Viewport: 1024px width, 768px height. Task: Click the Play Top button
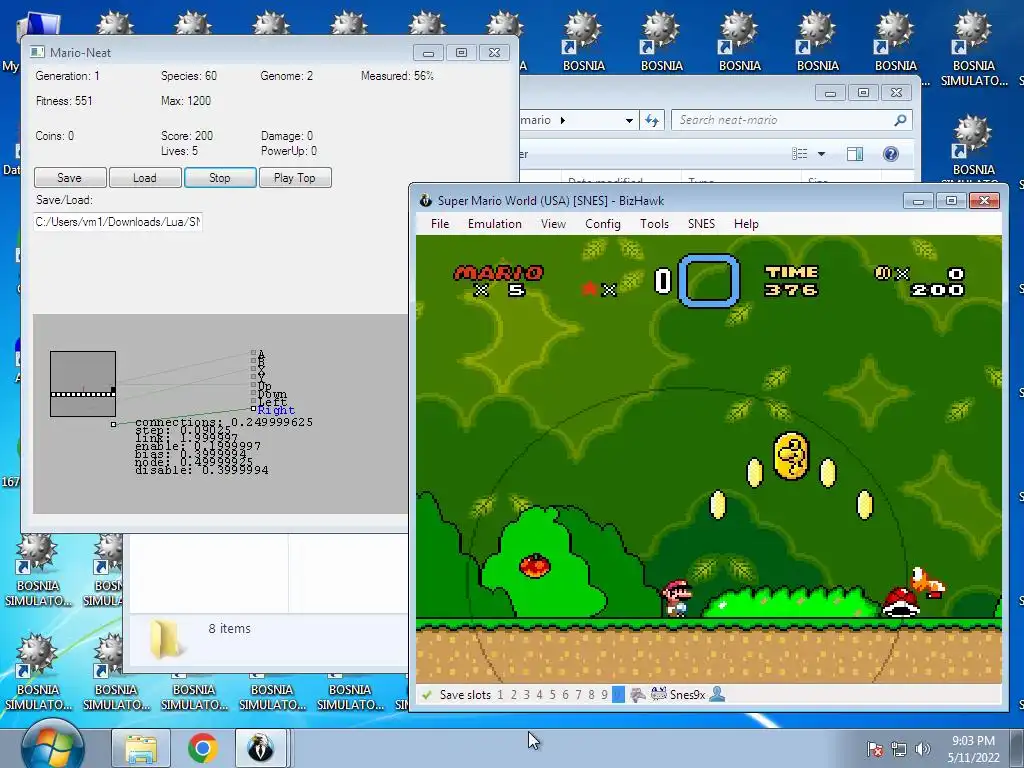(x=295, y=178)
